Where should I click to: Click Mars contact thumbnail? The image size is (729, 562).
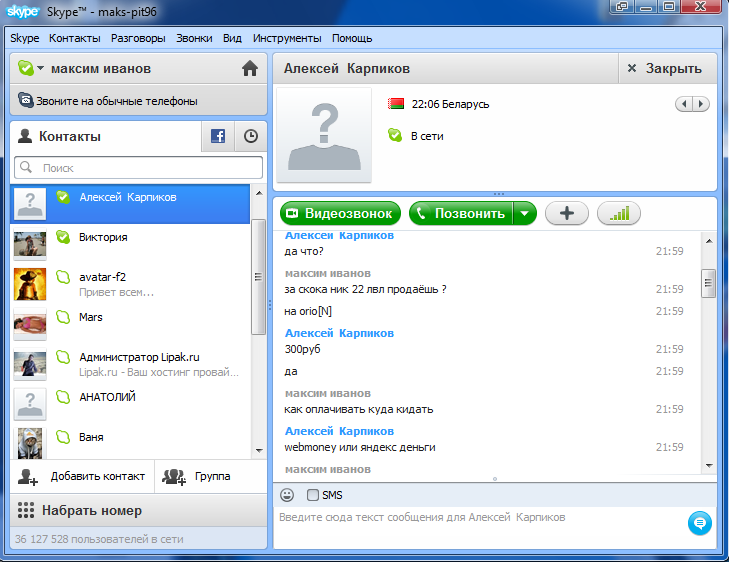tap(30, 324)
